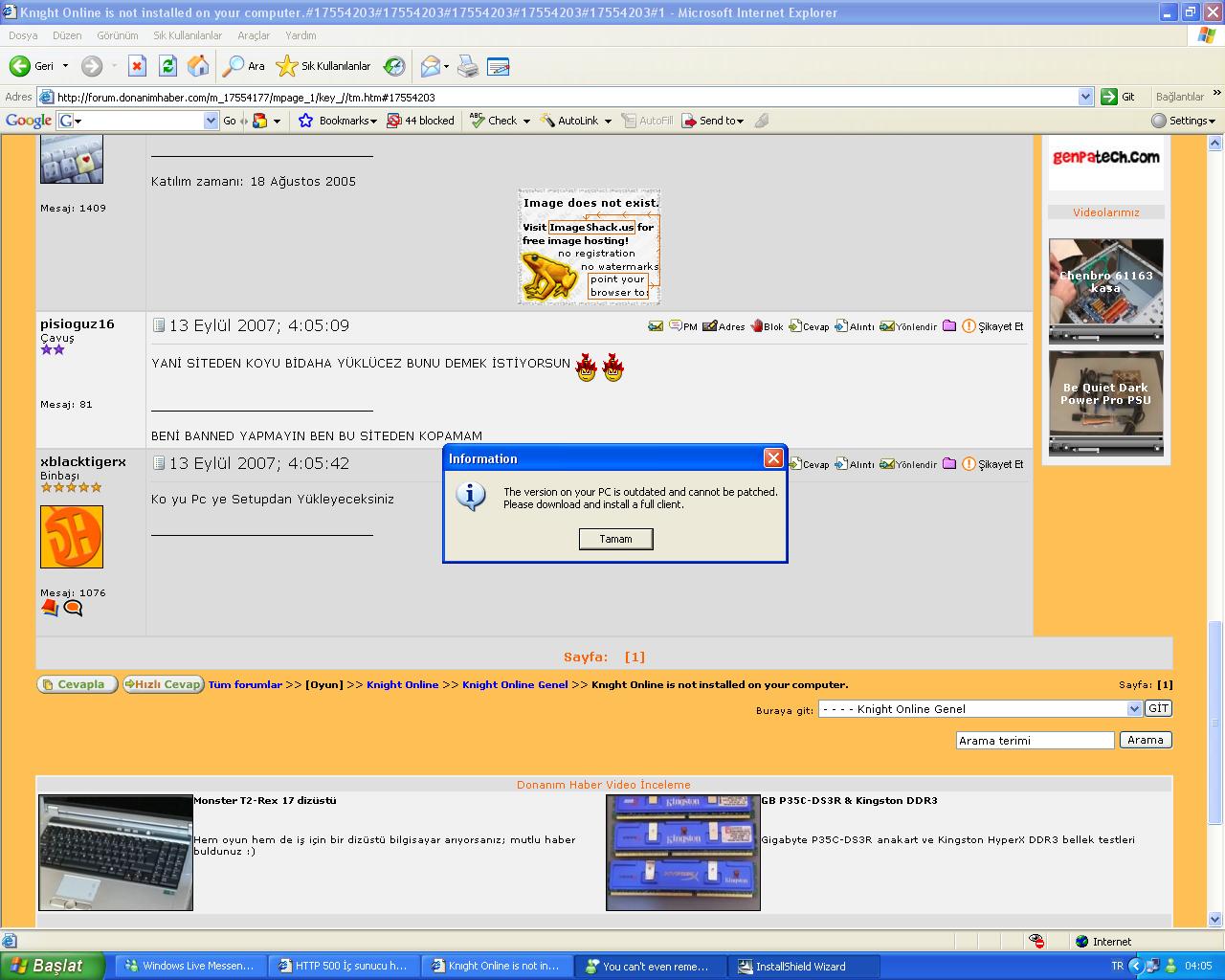The width and height of the screenshot is (1225, 980).
Task: Click the Google toolbar highlighter pen icon
Action: pyautogui.click(x=762, y=121)
